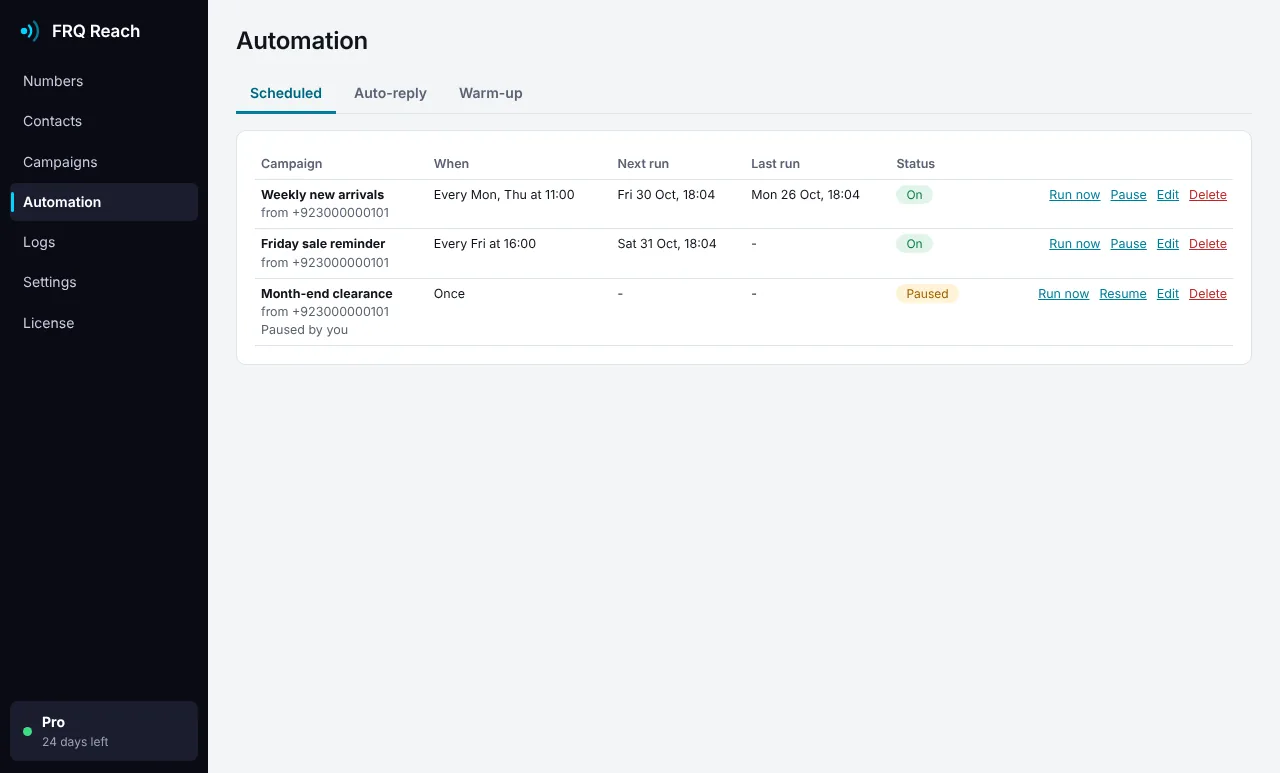Go to Contacts in the sidebar
The height and width of the screenshot is (773, 1280).
pyautogui.click(x=104, y=121)
